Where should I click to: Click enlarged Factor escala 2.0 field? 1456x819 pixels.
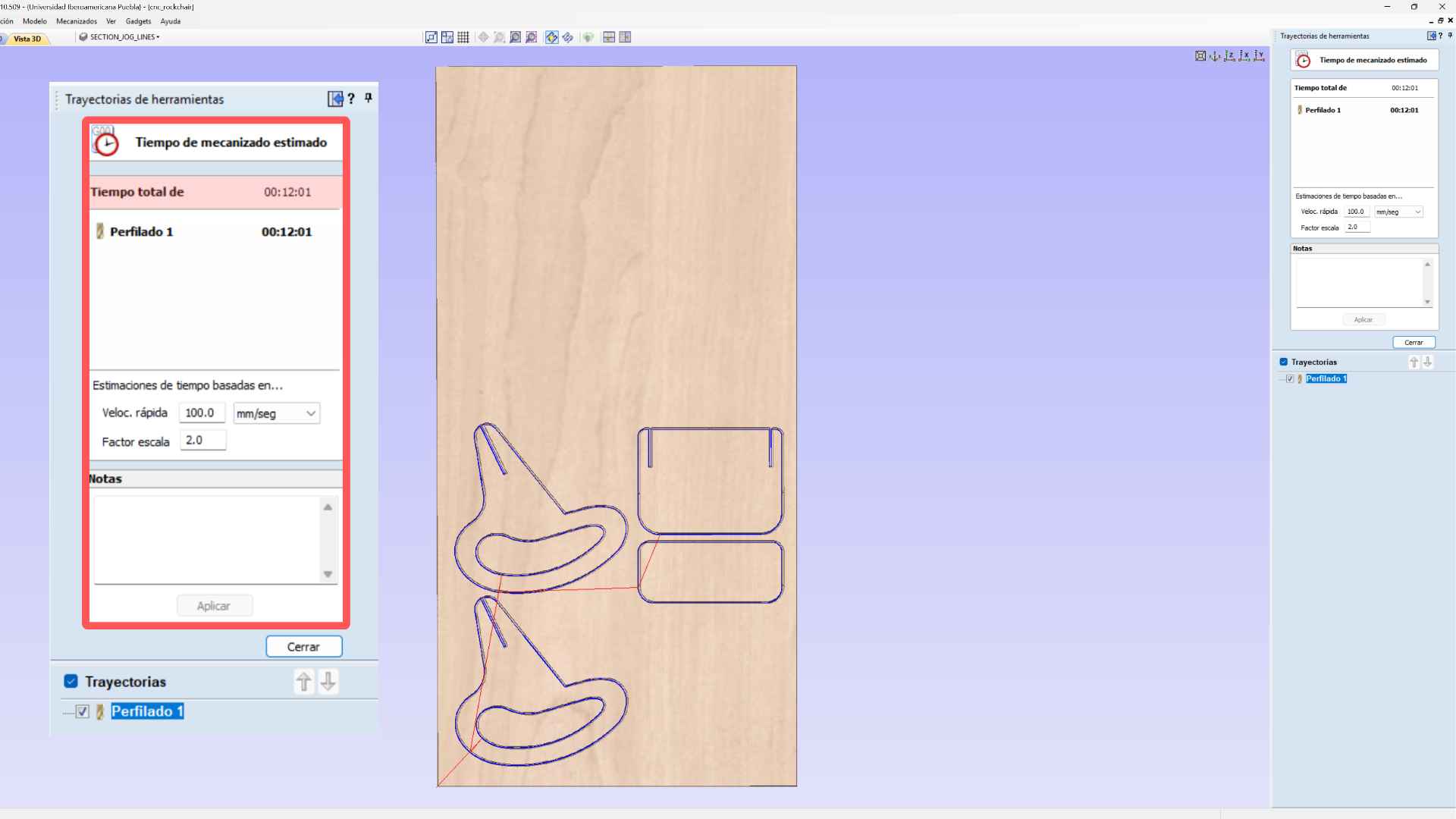[x=203, y=441]
